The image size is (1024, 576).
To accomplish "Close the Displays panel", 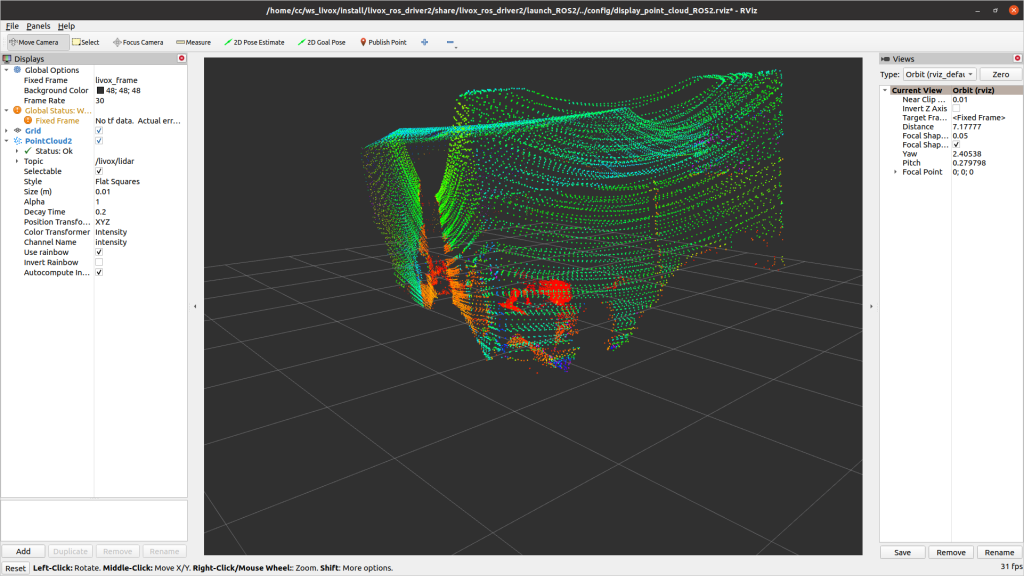I will click(x=181, y=59).
